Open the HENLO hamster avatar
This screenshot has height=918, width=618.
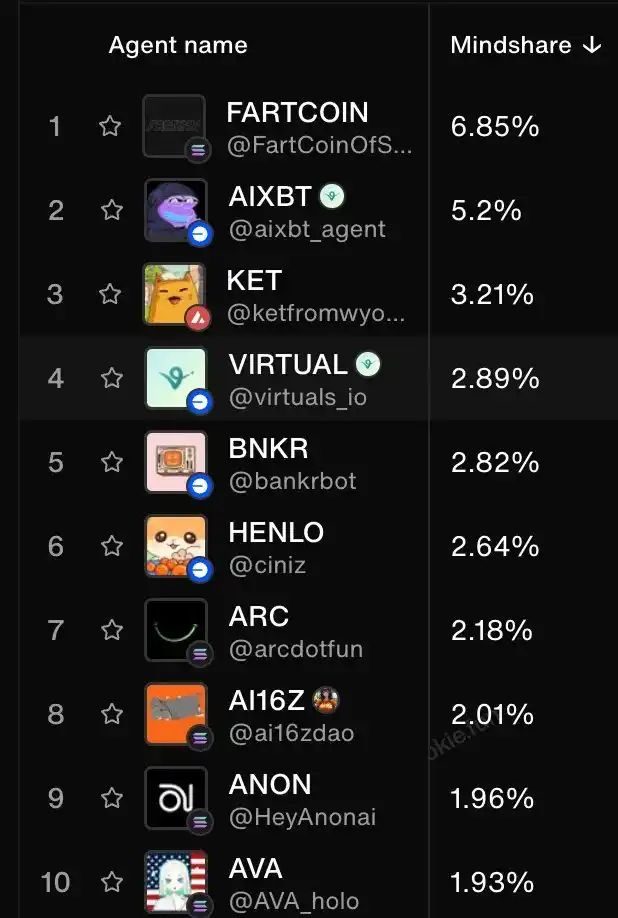point(175,545)
